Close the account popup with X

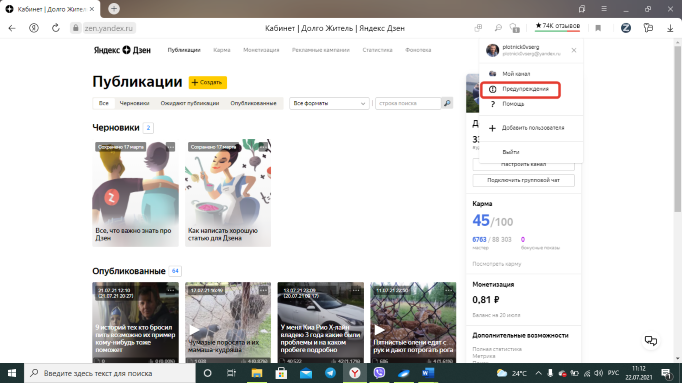coord(574,50)
